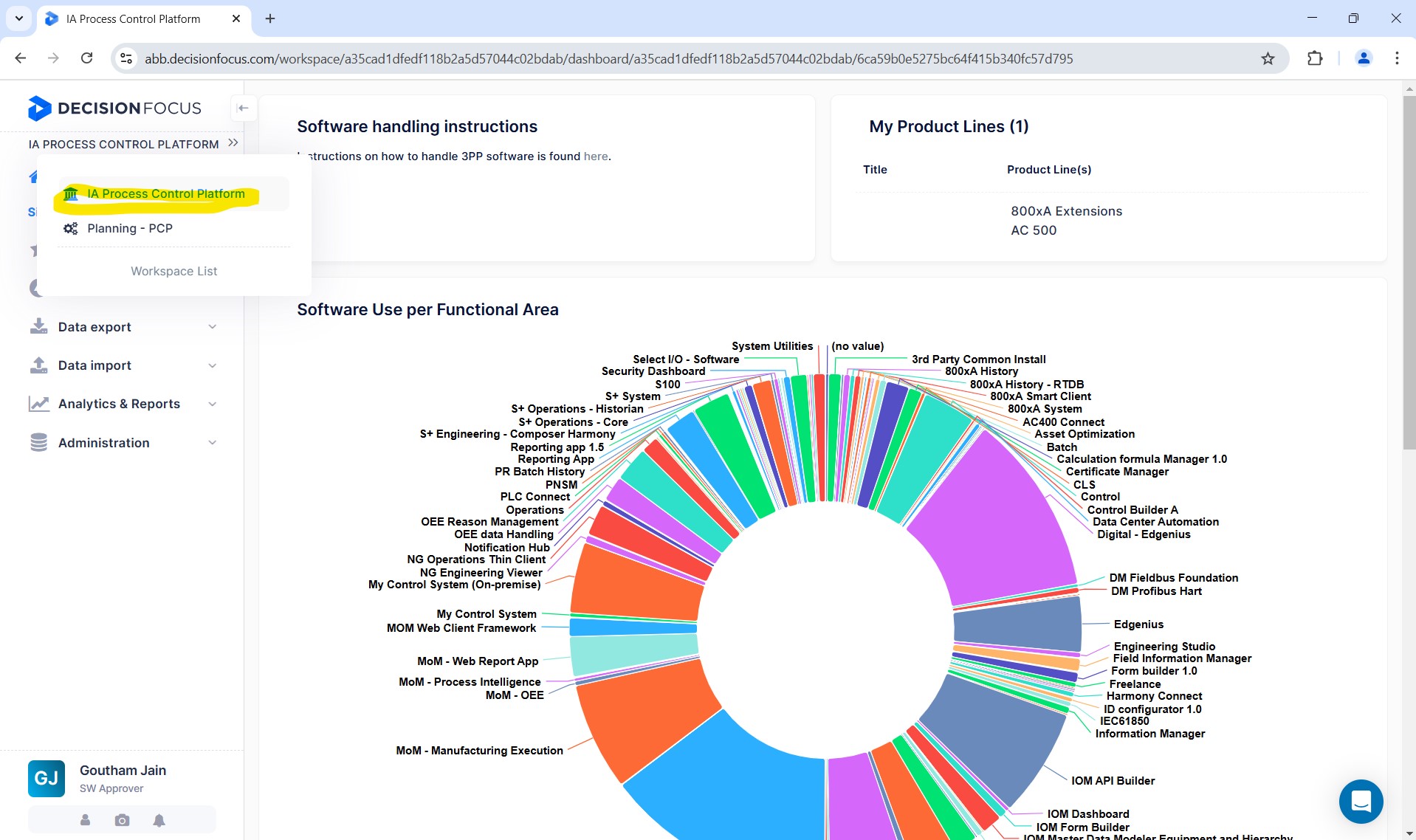Screen dimensions: 1416x840
Task: Click the System Utilities chart label
Action: click(x=772, y=346)
